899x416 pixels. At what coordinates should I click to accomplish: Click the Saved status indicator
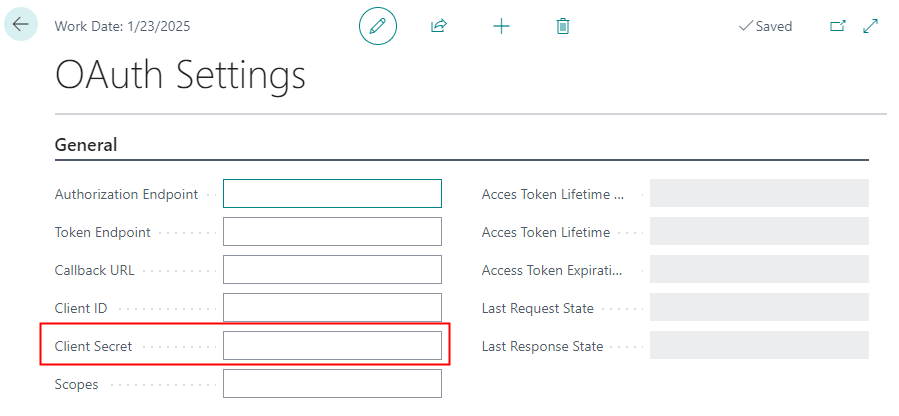765,26
